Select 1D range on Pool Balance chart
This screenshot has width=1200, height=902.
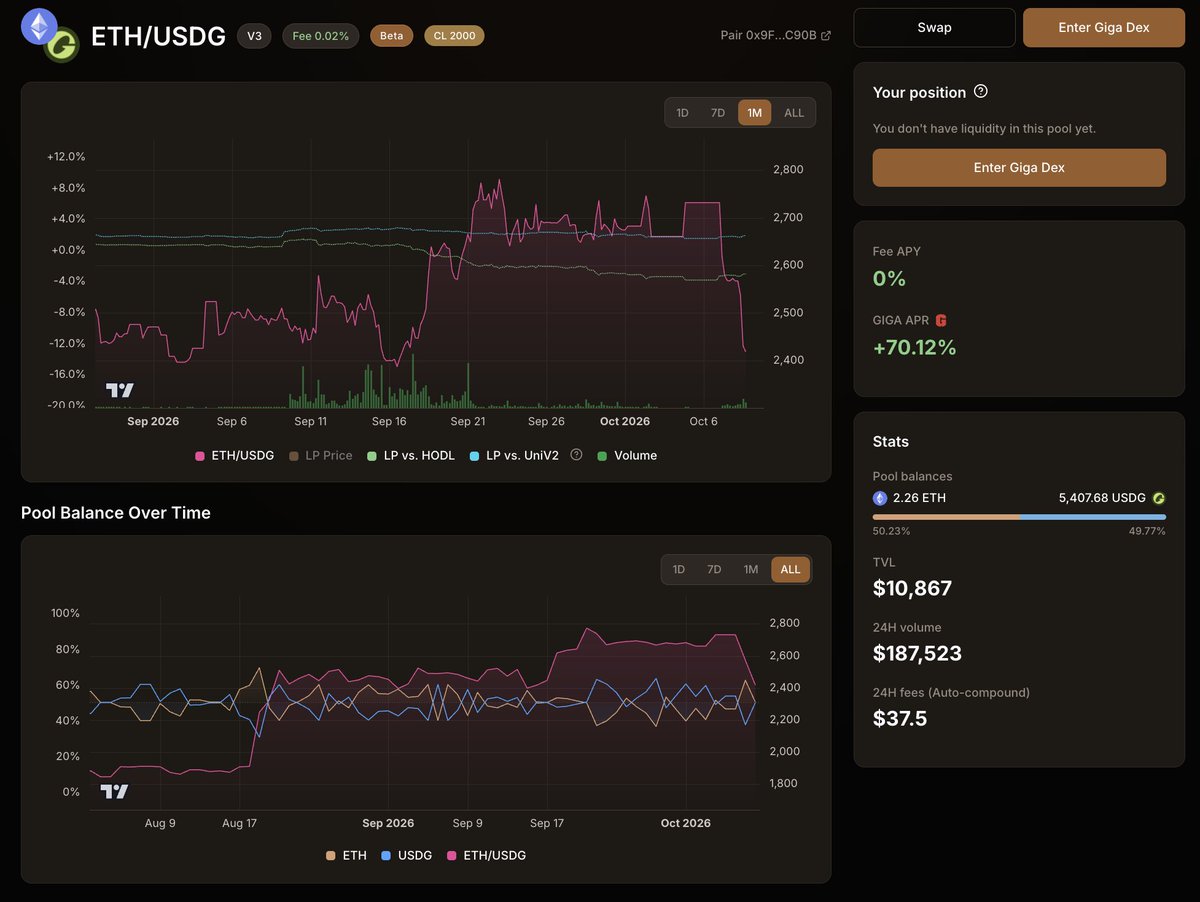[x=678, y=569]
